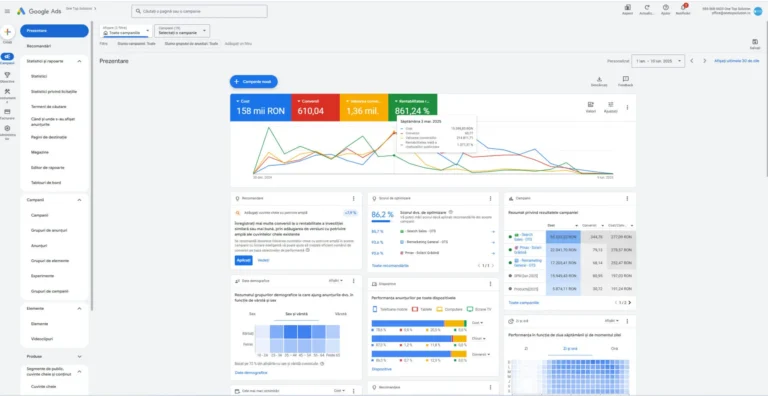Screen dimensions: 768x396
Task: Focus the search page or campaign field
Action: coord(199,11)
